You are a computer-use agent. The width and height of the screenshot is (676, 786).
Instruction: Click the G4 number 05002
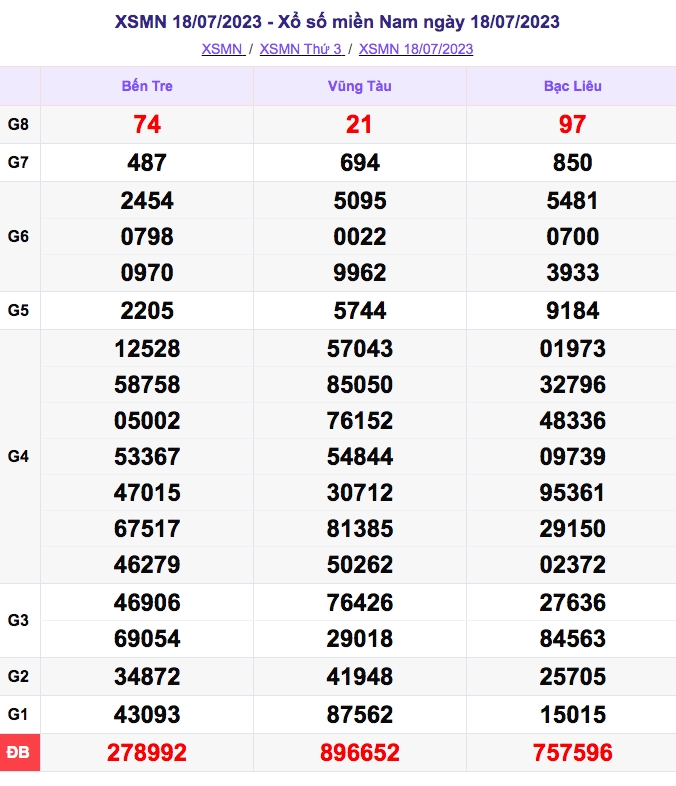pyautogui.click(x=147, y=421)
